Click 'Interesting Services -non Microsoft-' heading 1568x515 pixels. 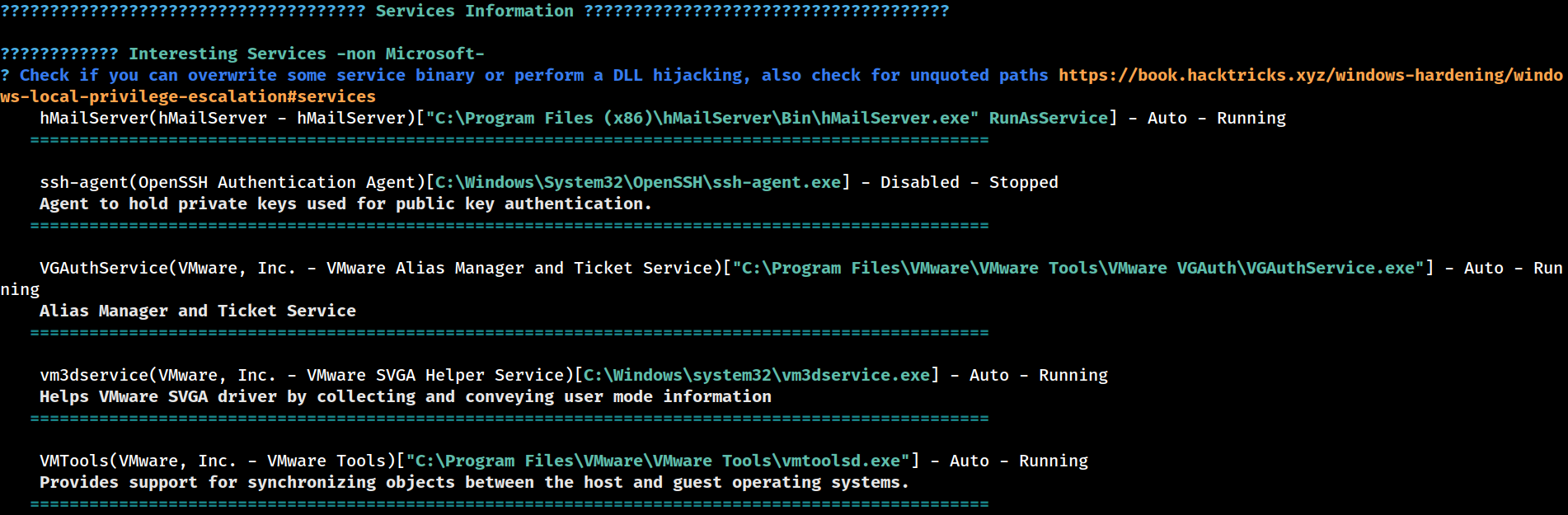click(x=307, y=54)
